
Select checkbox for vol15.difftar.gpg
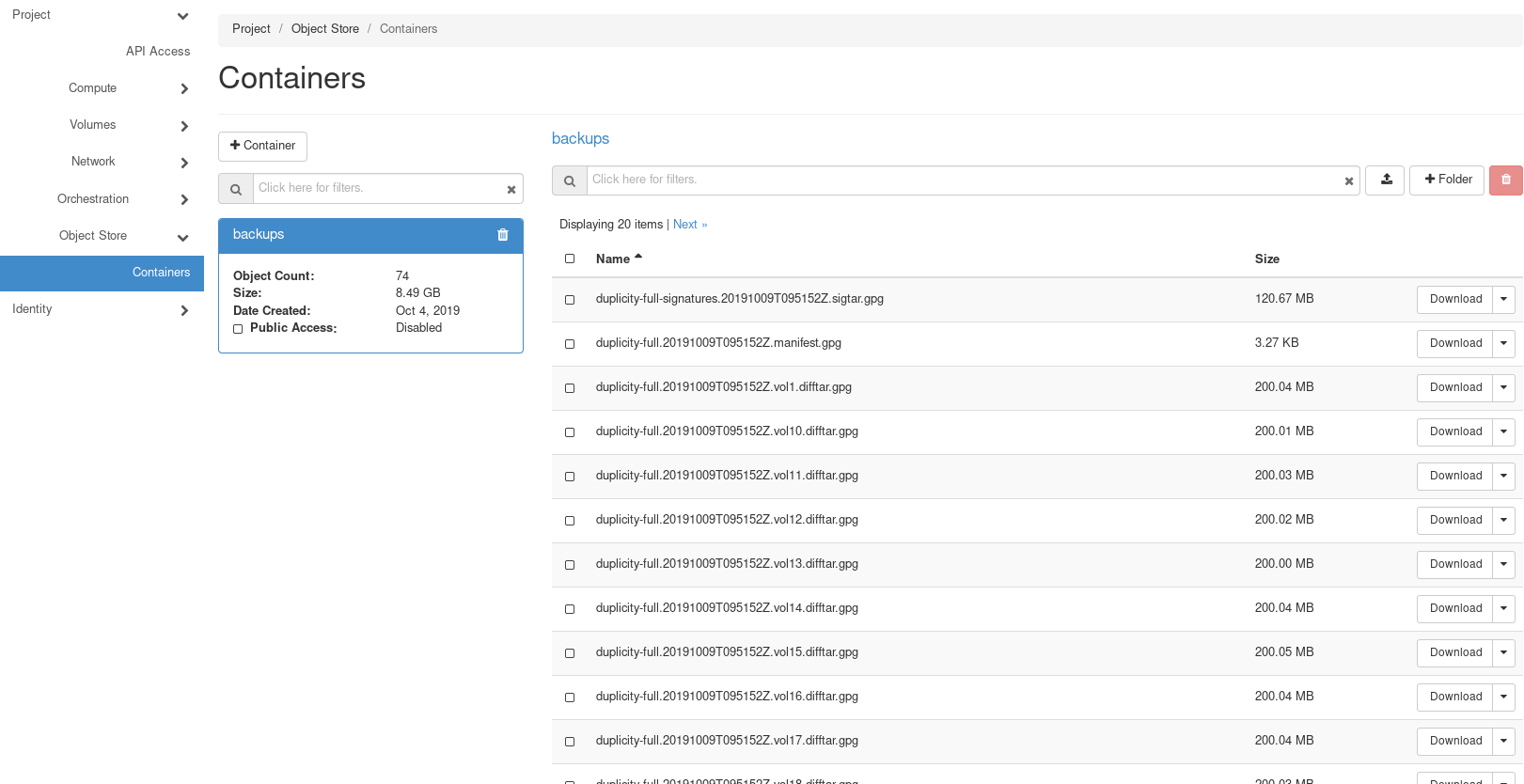point(570,653)
